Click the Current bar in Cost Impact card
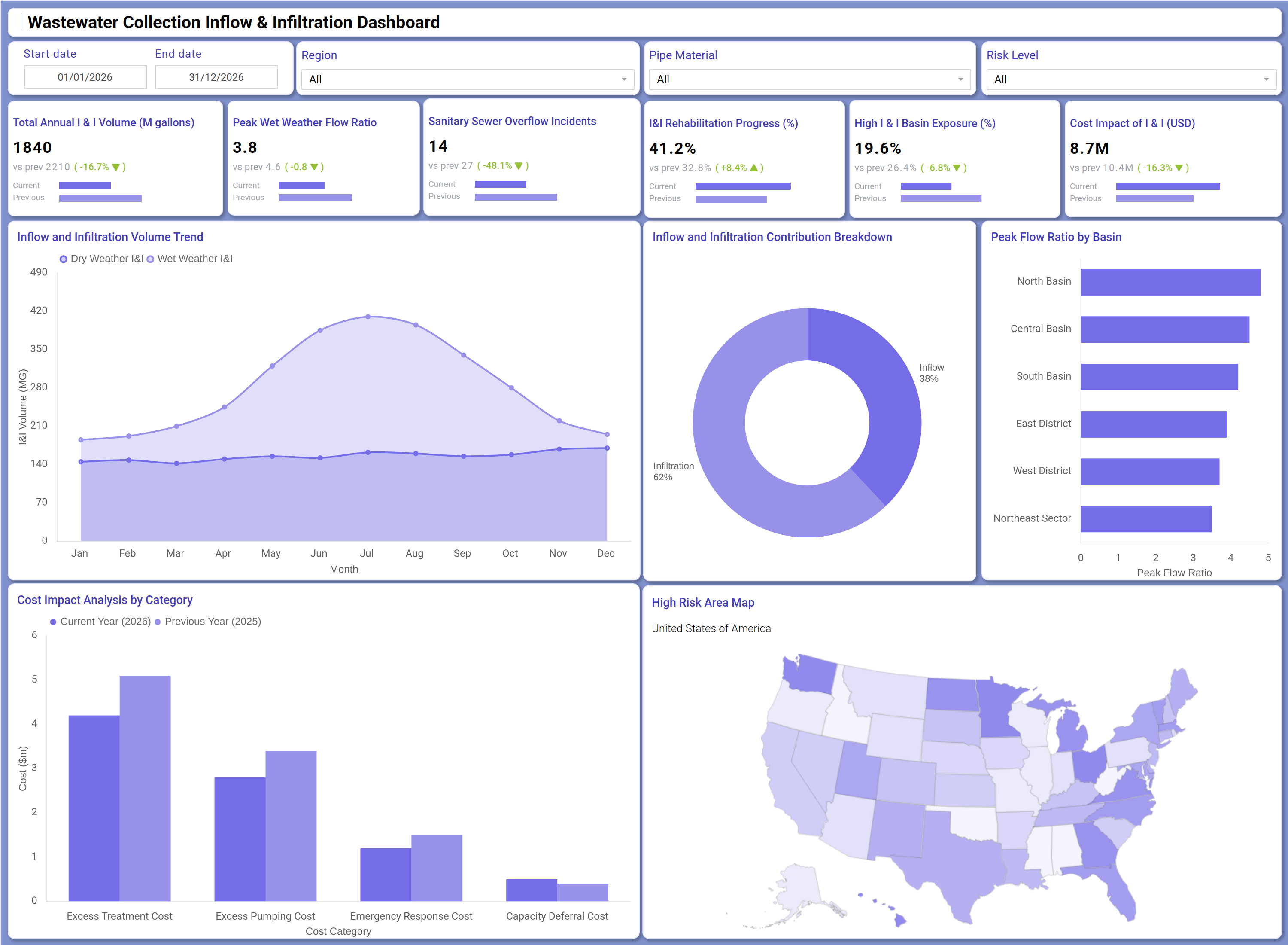1288x945 pixels. pyautogui.click(x=1167, y=186)
